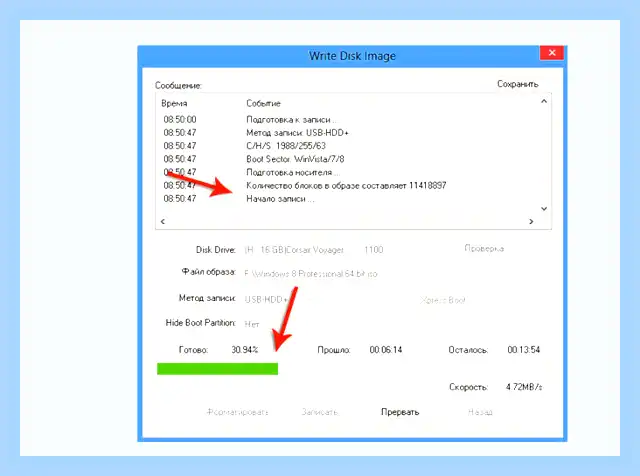The image size is (640, 476).
Task: Click the greyed Записать button
Action: (x=320, y=412)
